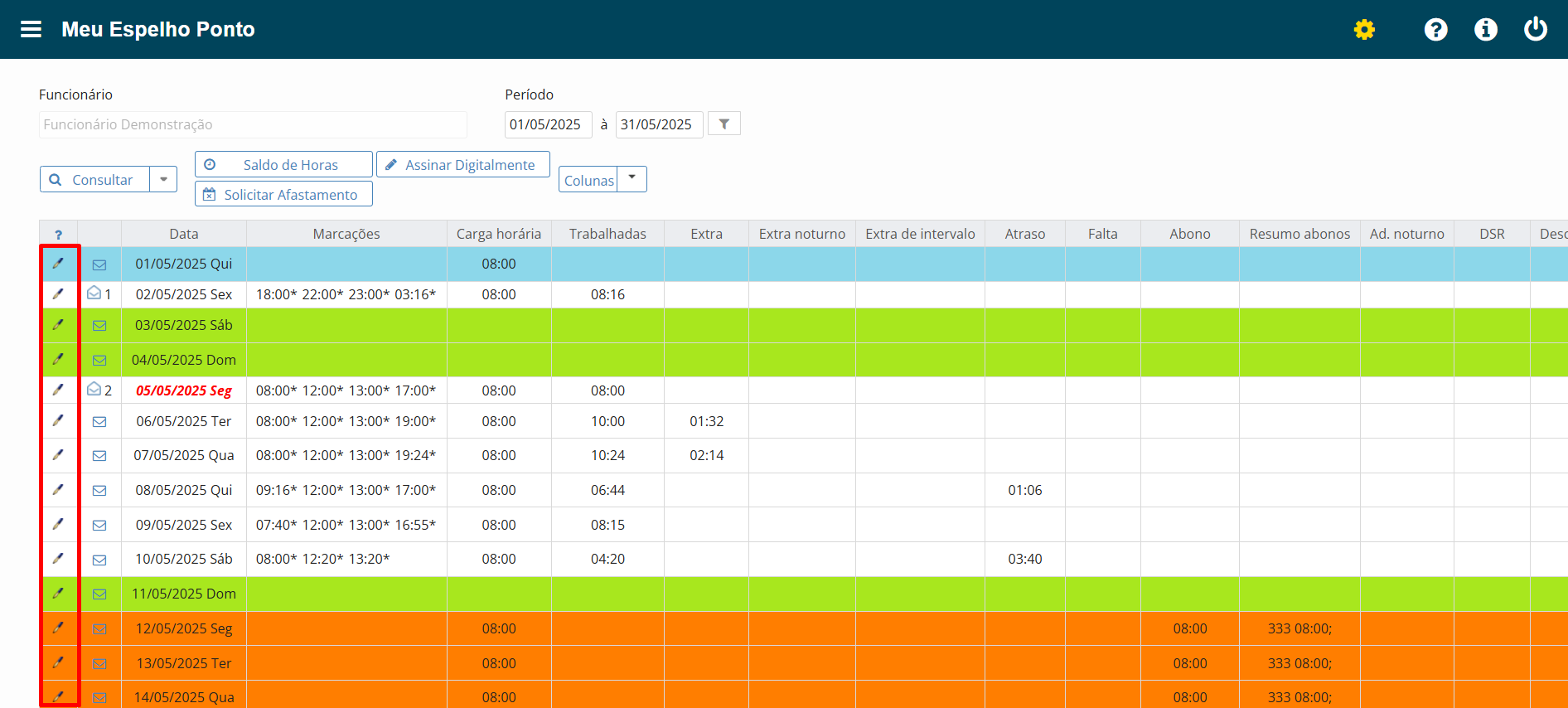The image size is (1568, 708).
Task: Expand the Consultar dropdown arrow
Action: [x=163, y=179]
